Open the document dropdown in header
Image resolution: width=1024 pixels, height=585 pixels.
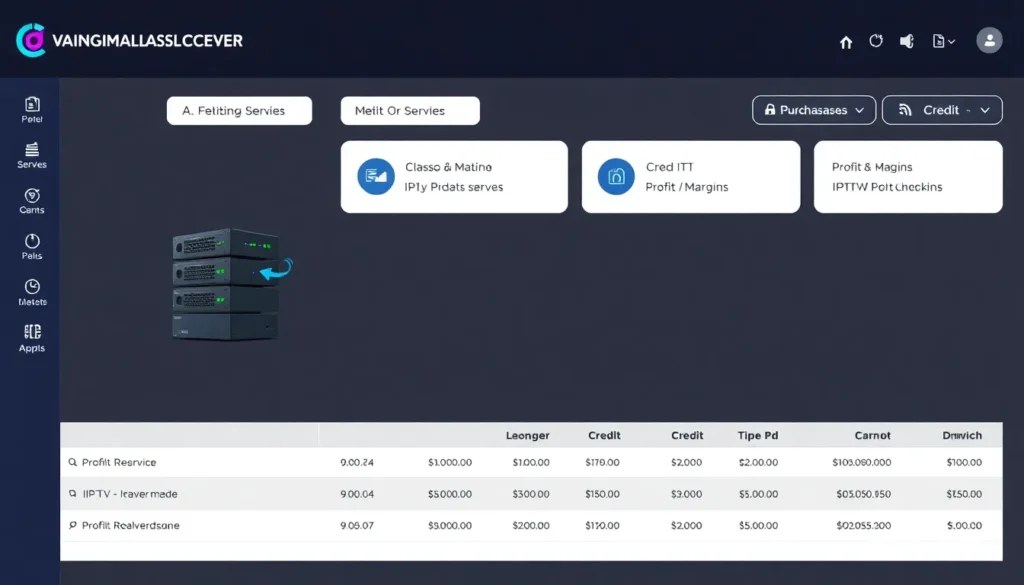943,41
